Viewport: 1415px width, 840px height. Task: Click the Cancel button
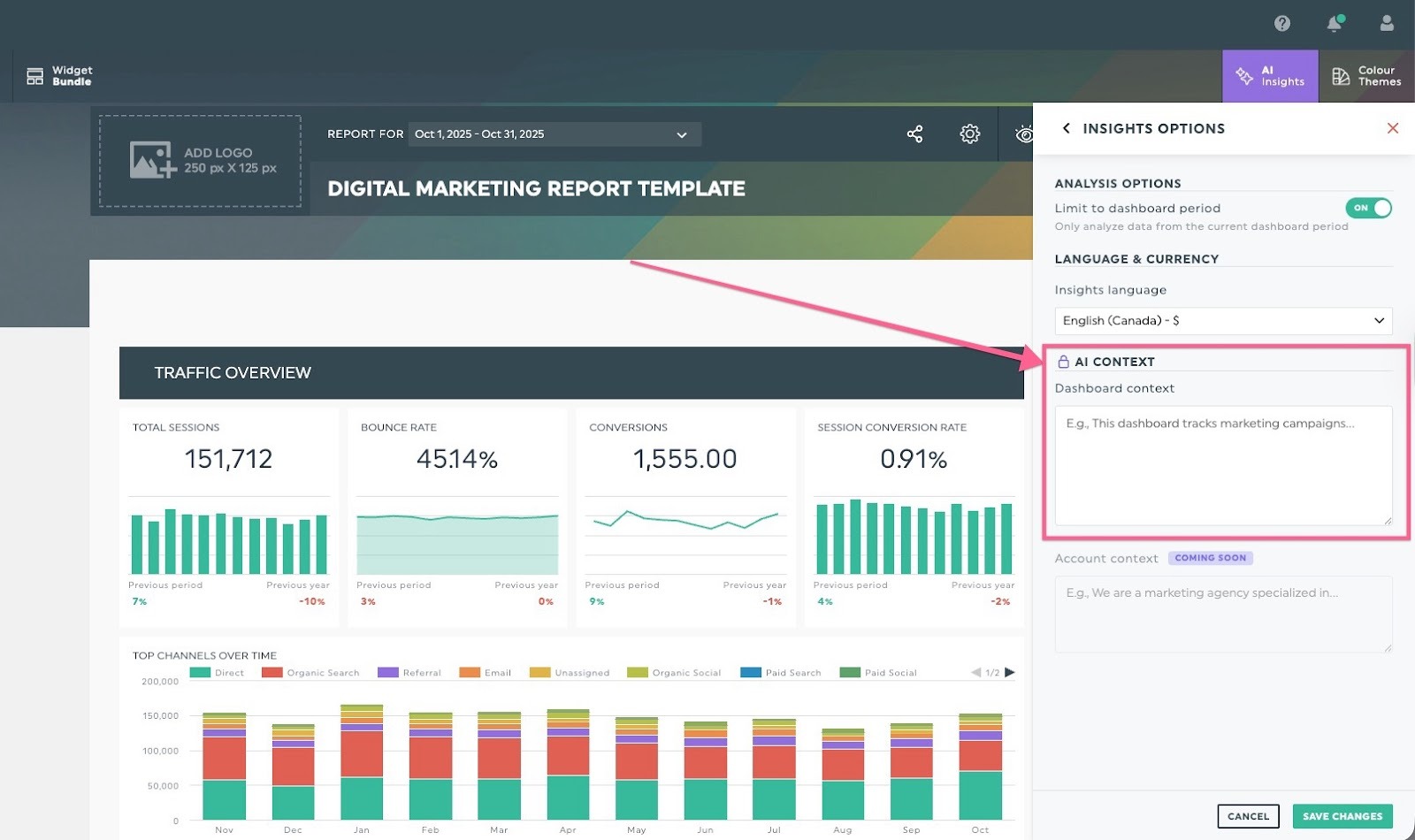[x=1248, y=816]
